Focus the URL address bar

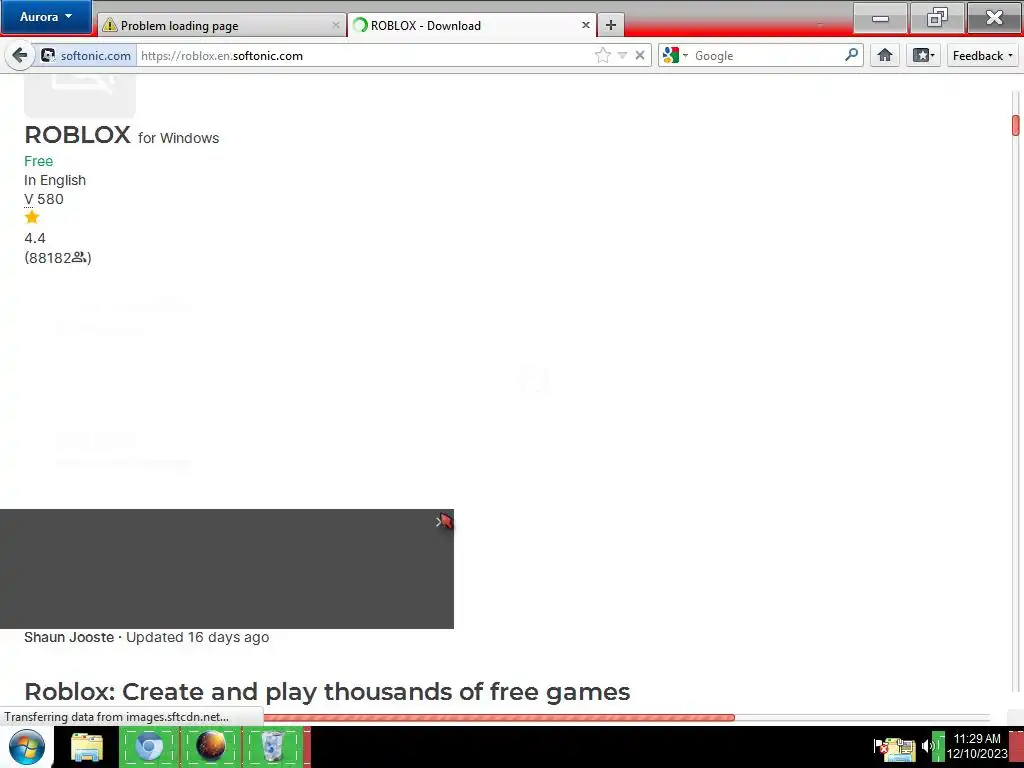[366, 56]
